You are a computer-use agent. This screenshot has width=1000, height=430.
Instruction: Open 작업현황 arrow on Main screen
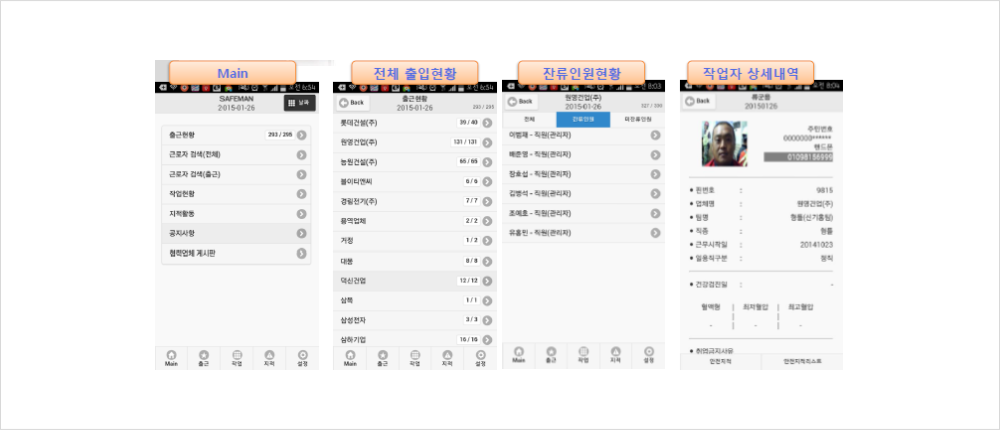point(302,194)
